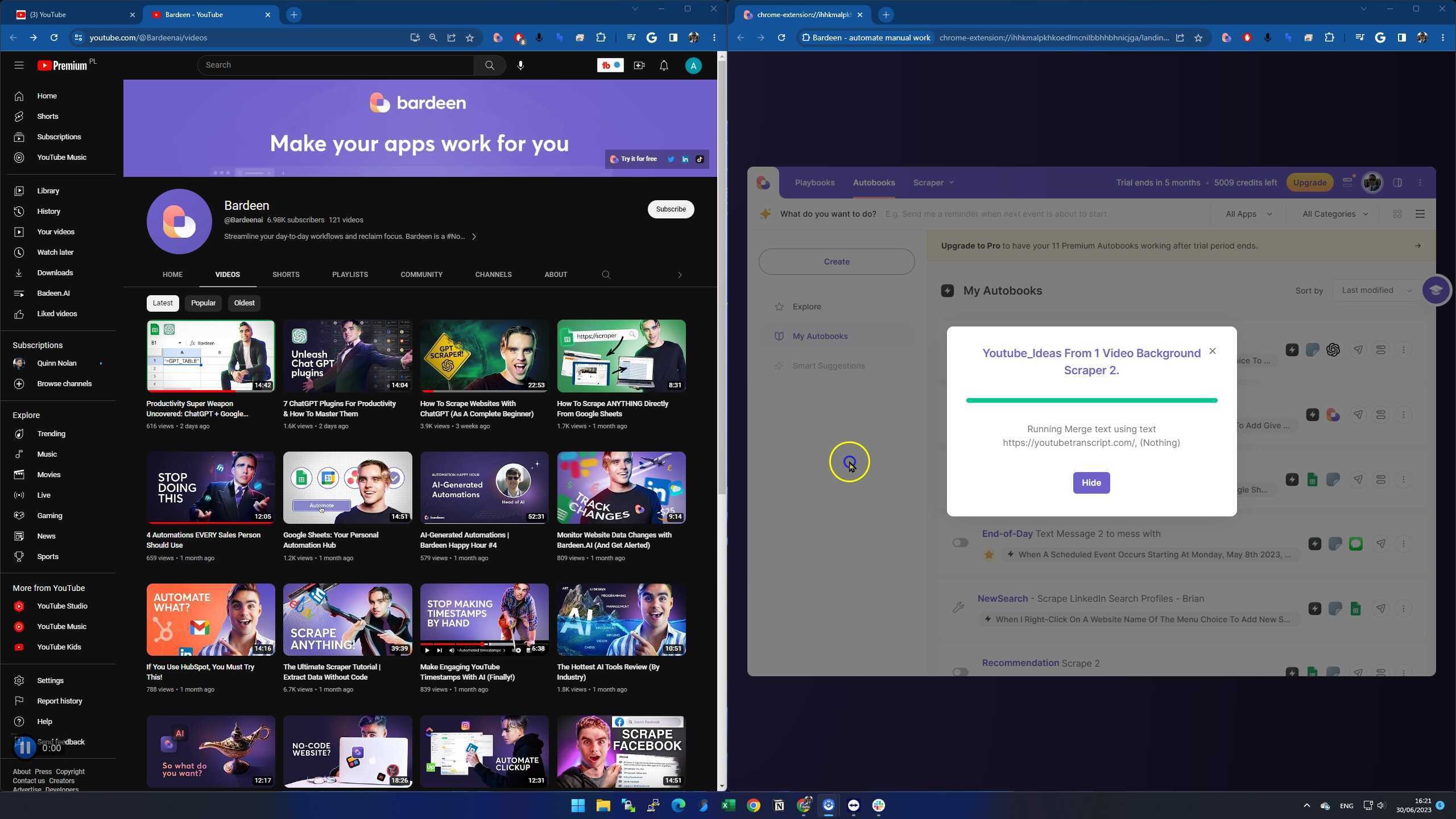
Task: Enable the Recommendation autobook toggle
Action: click(x=959, y=672)
